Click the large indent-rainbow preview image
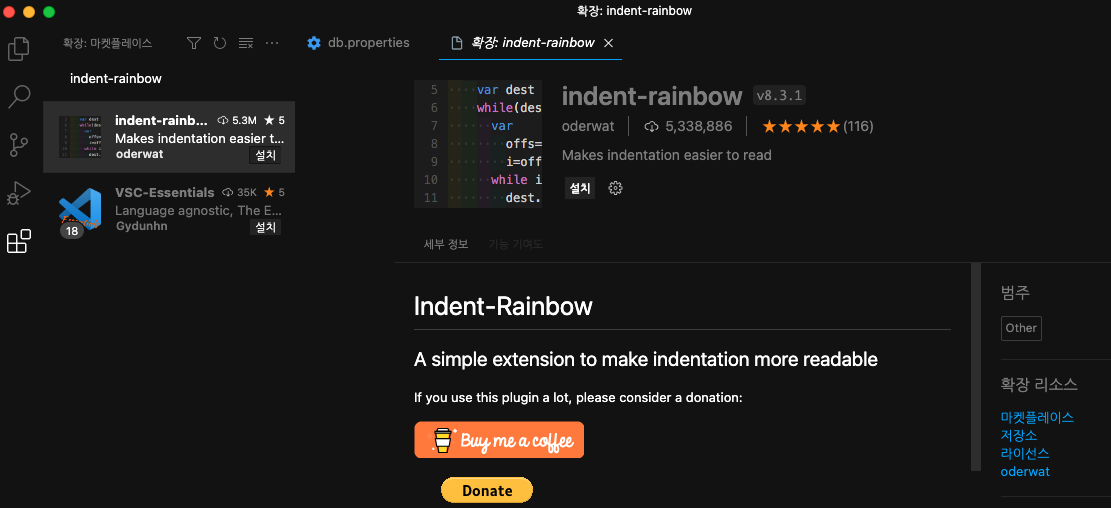This screenshot has width=1111, height=508. tap(478, 144)
